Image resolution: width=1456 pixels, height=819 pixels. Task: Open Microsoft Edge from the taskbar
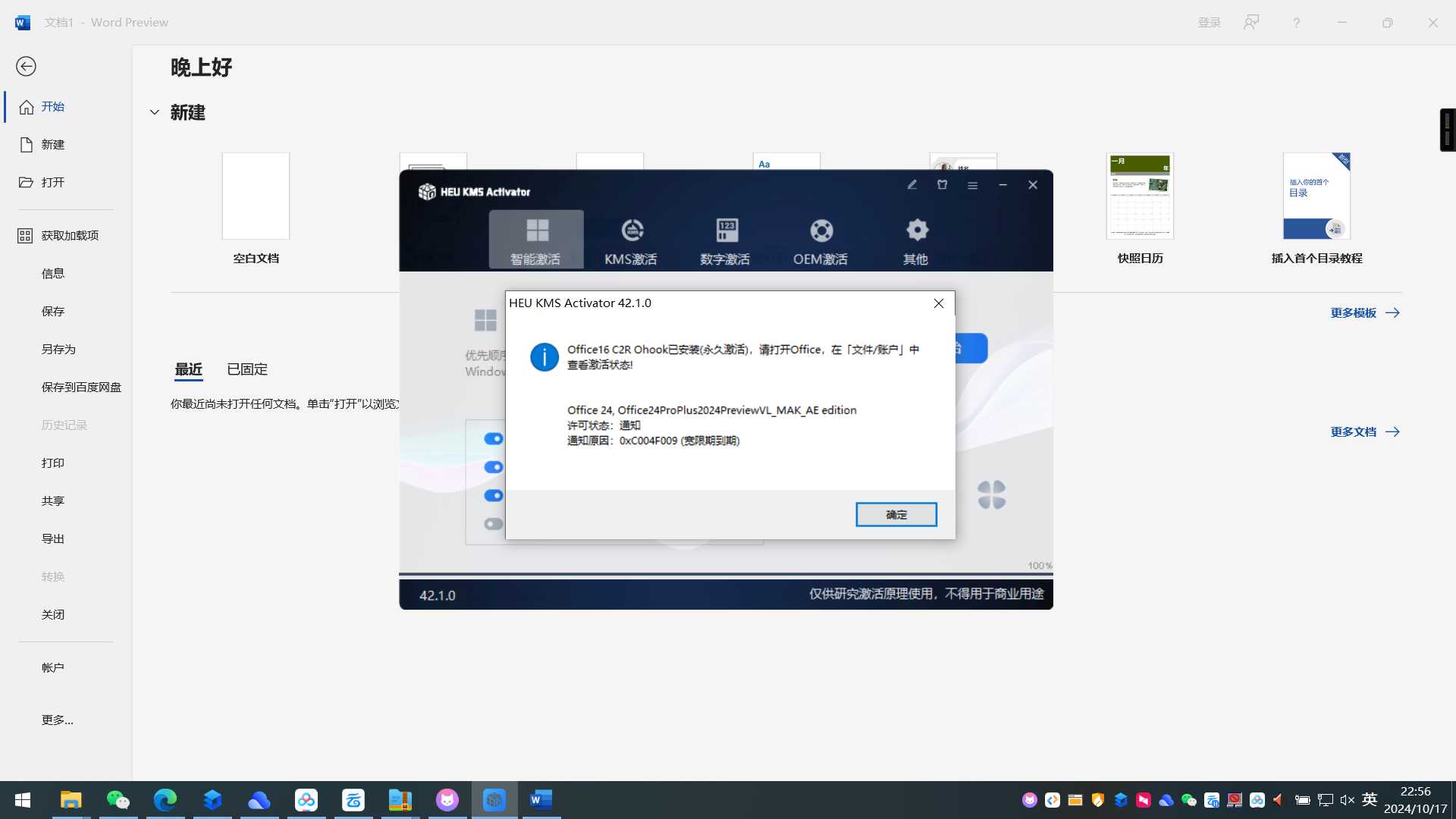[x=165, y=800]
